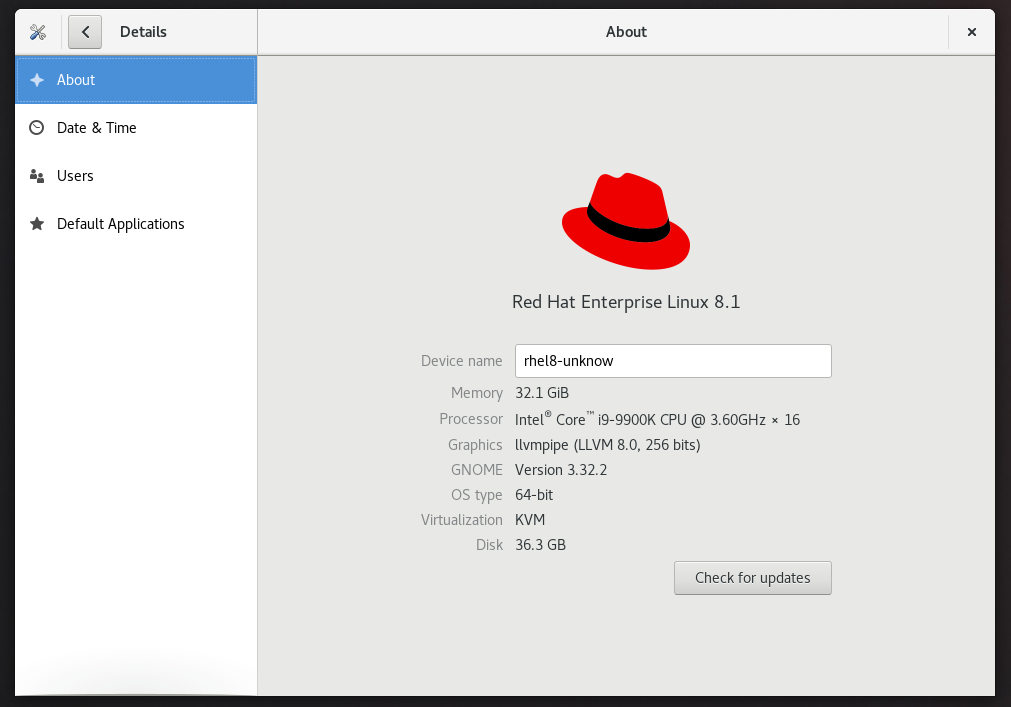Image resolution: width=1011 pixels, height=707 pixels.
Task: Click the star icon for Default Applications
Action: click(37, 224)
